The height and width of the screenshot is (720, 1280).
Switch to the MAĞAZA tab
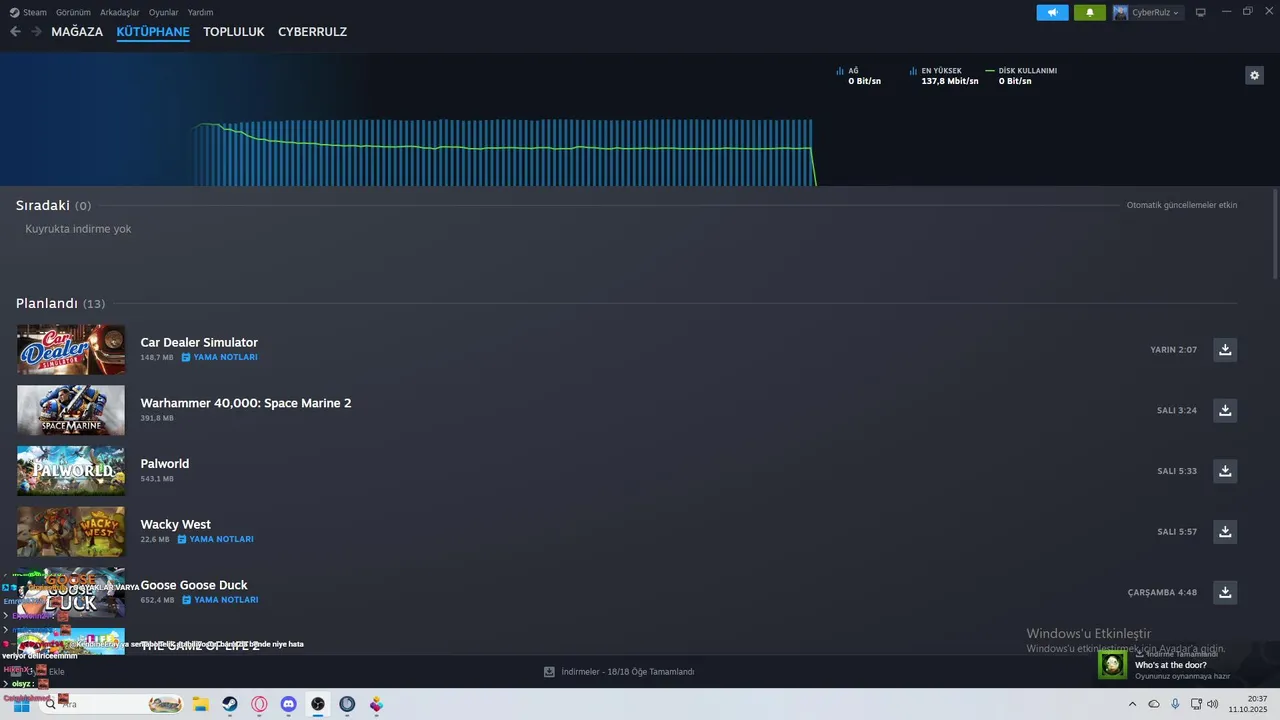pos(77,32)
